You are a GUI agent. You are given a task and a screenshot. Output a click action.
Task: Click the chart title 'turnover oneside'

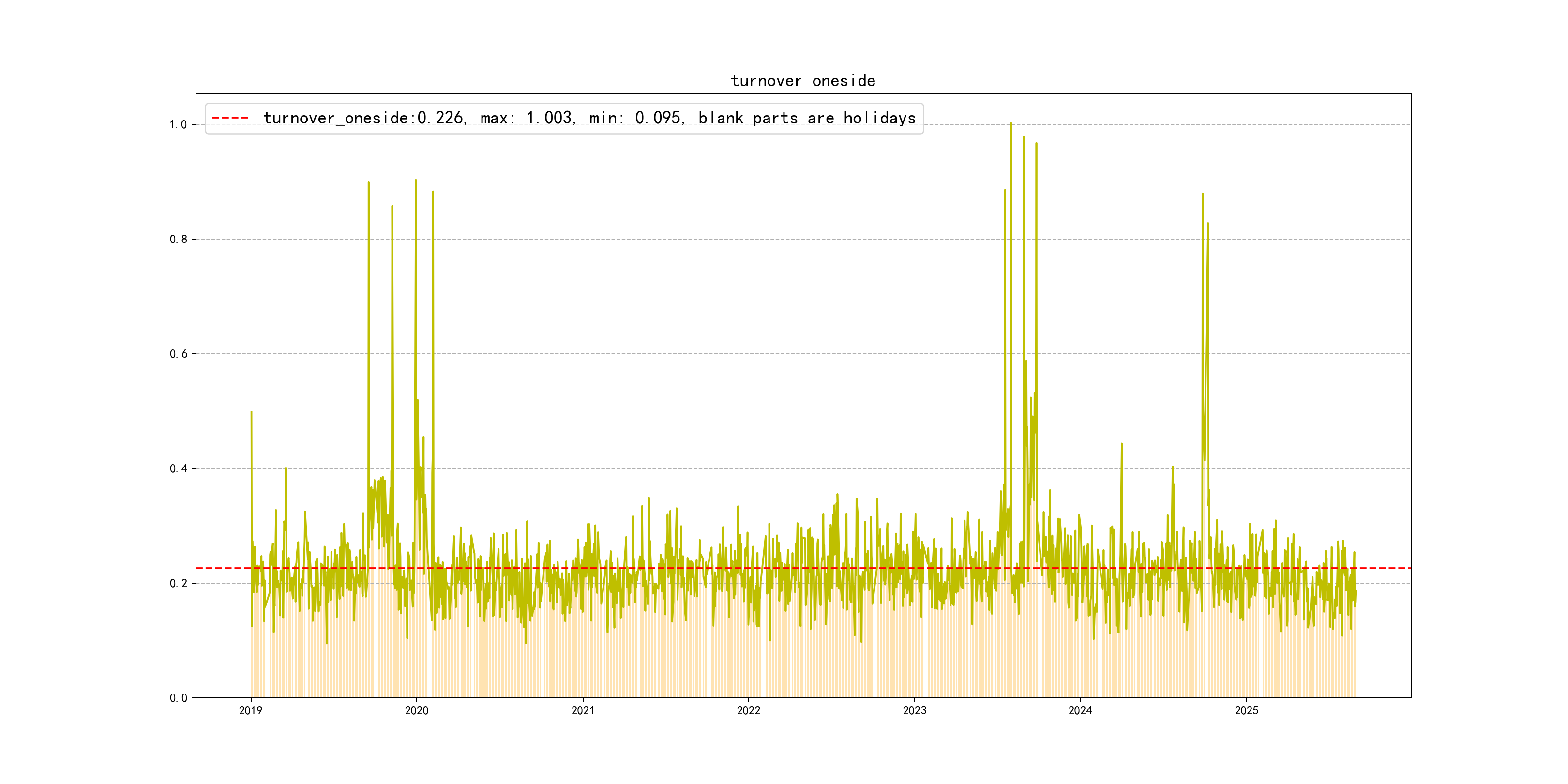pos(802,81)
